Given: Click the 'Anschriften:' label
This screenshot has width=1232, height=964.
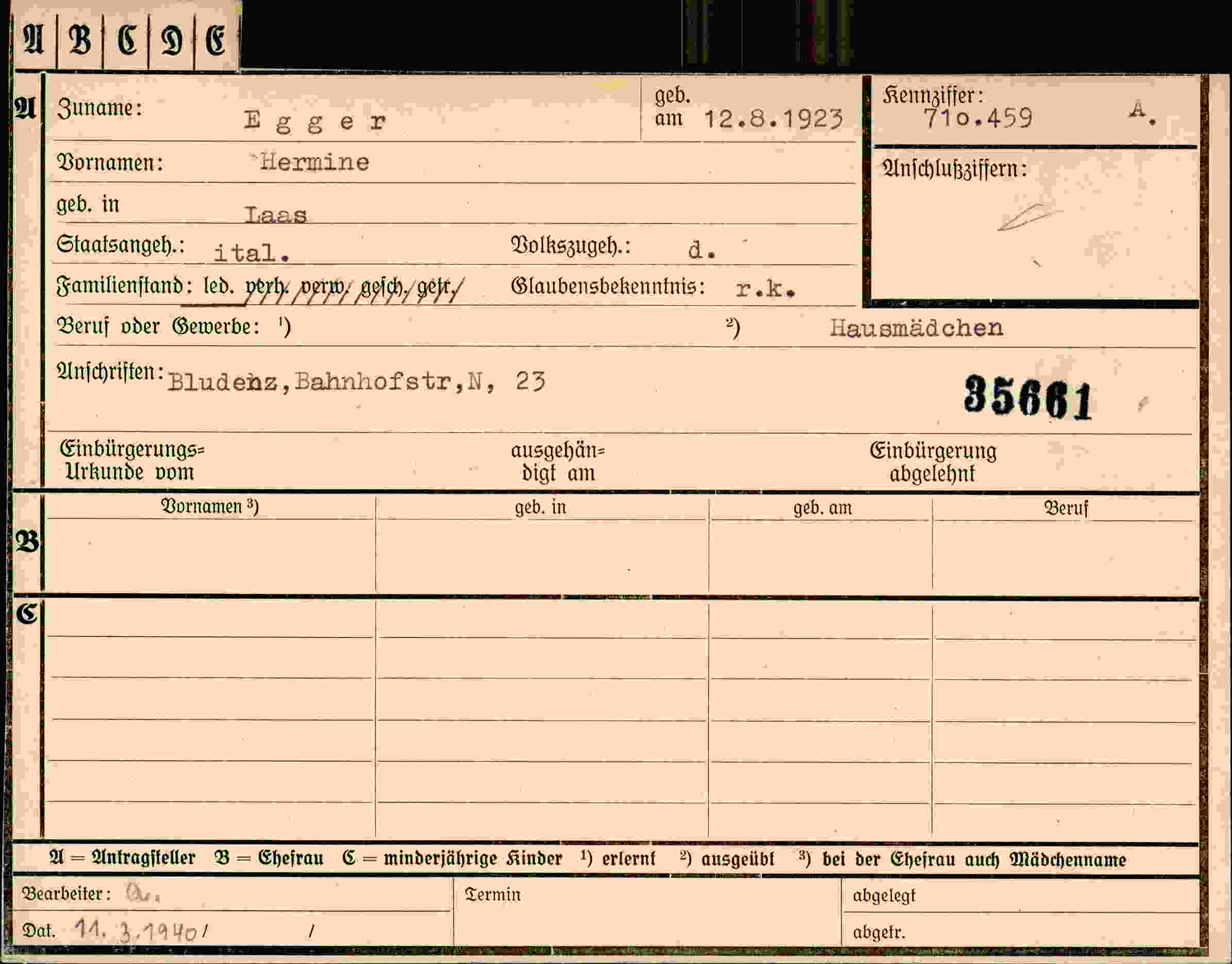Looking at the screenshot, I should coord(111,371).
